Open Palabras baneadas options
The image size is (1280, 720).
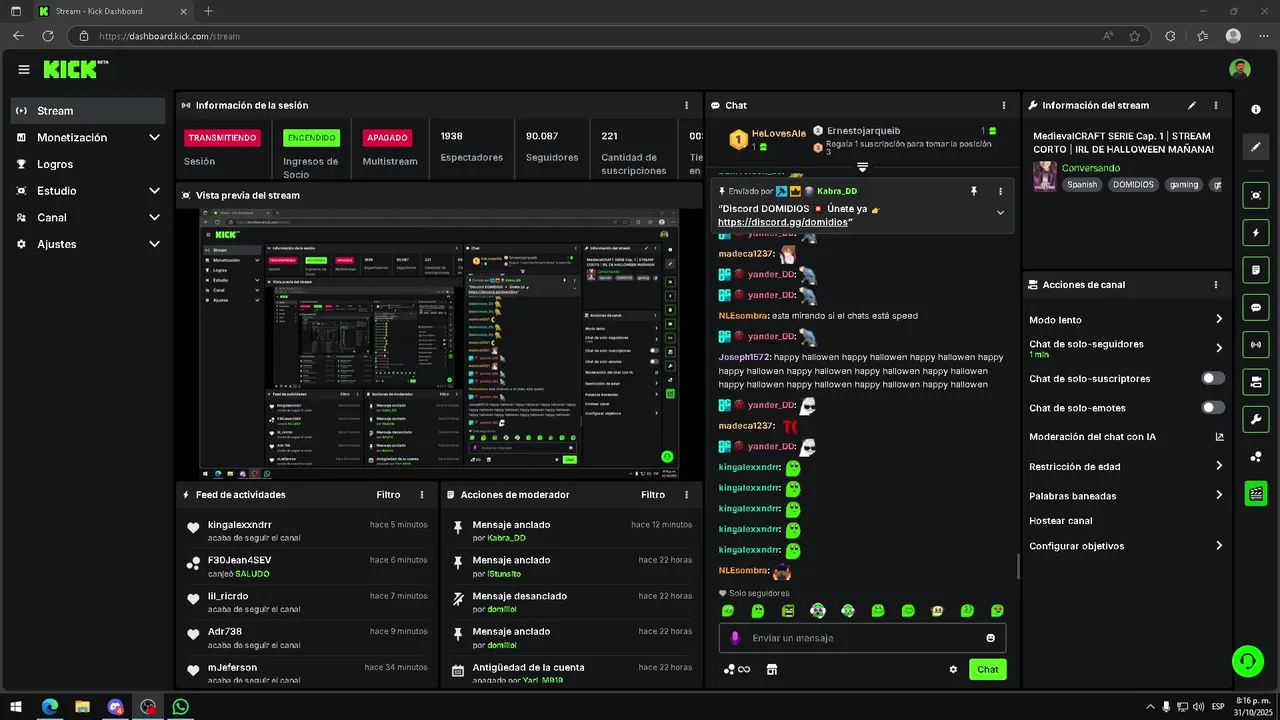click(x=1219, y=495)
